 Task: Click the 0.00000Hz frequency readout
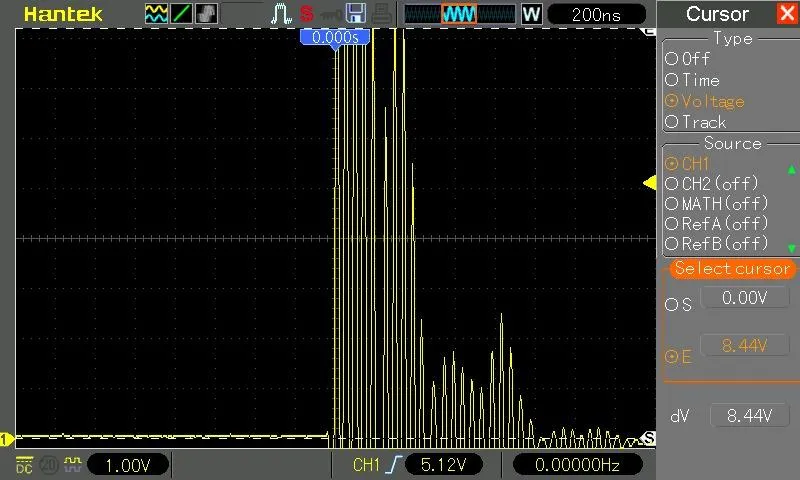click(577, 465)
